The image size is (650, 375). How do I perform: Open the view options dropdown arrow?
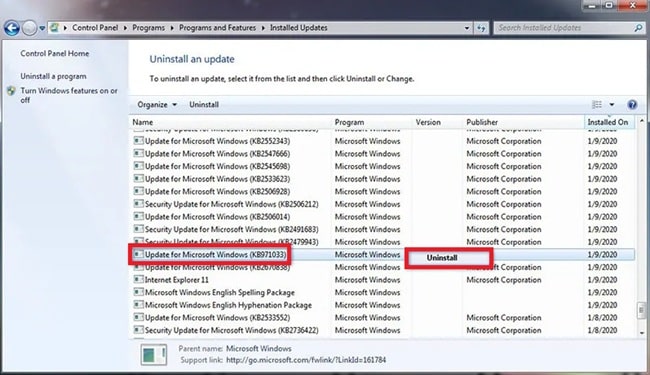[612, 105]
